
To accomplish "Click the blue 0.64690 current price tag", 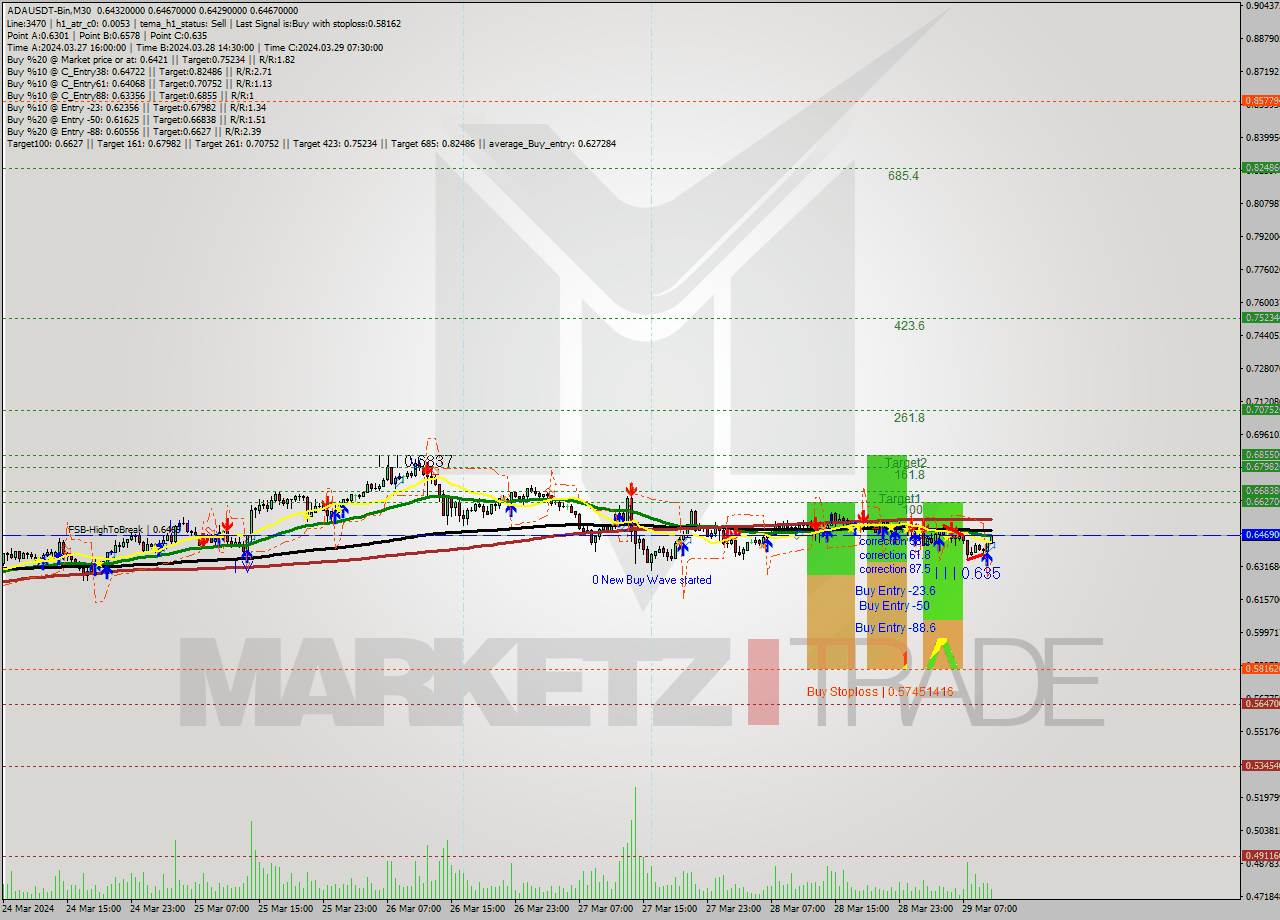I will [1261, 535].
